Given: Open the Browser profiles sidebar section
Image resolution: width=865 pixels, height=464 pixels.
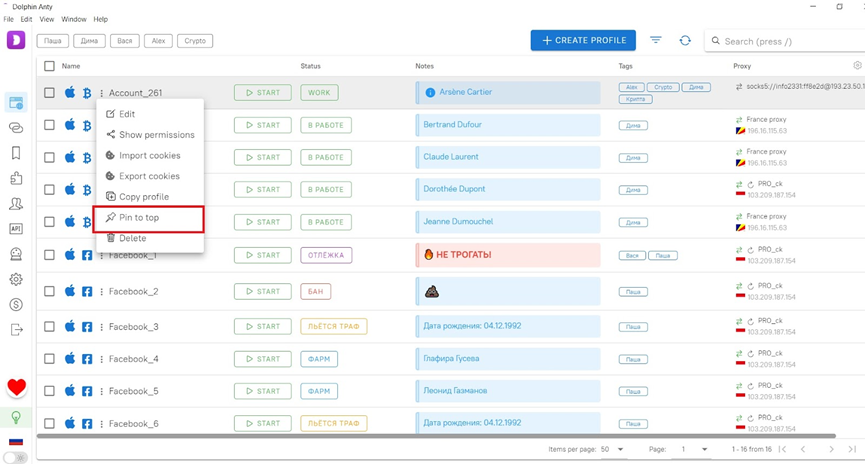Looking at the screenshot, I should click(16, 103).
